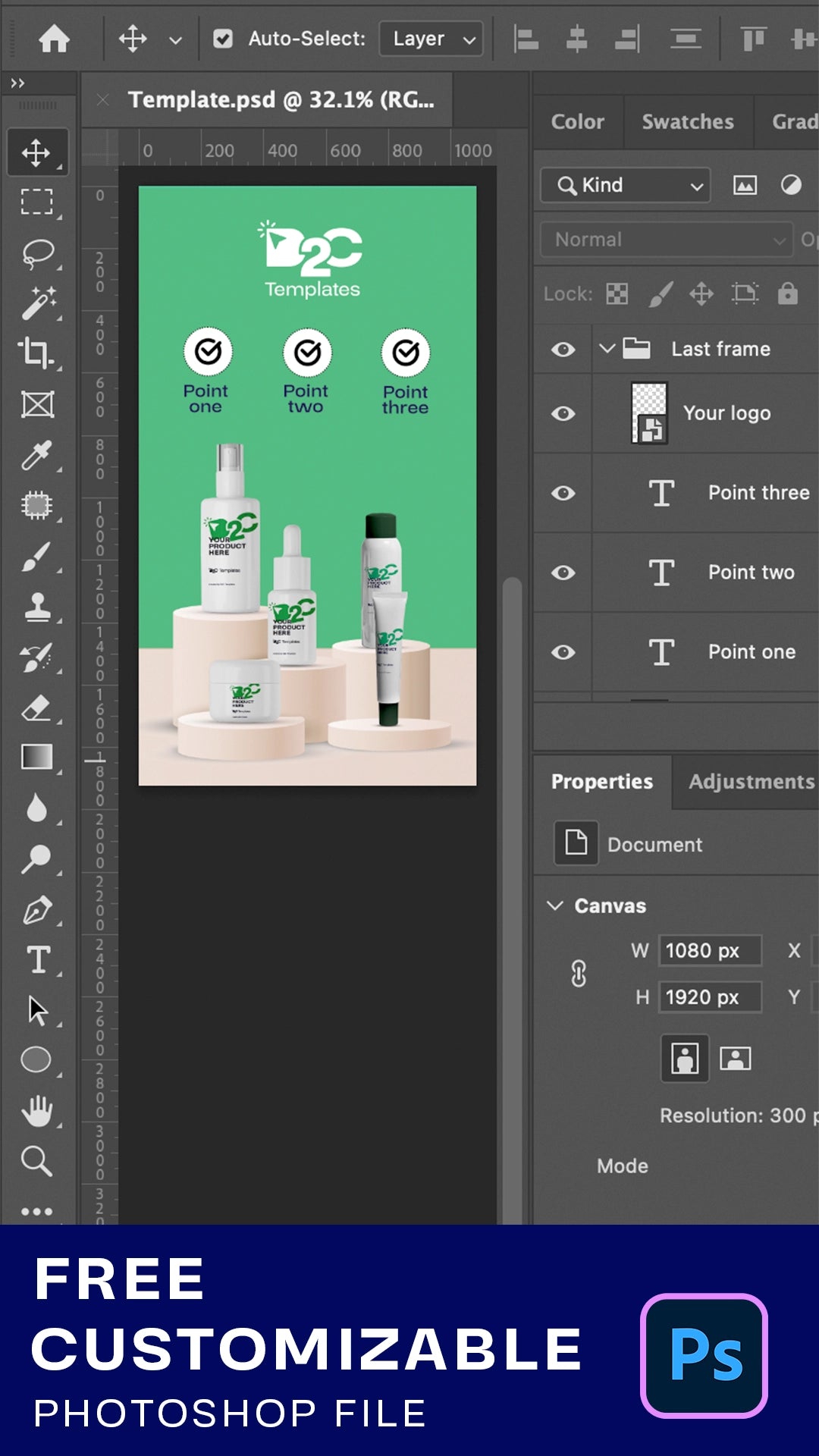Select the Pen tool
Image resolution: width=819 pixels, height=1456 pixels.
click(x=37, y=910)
